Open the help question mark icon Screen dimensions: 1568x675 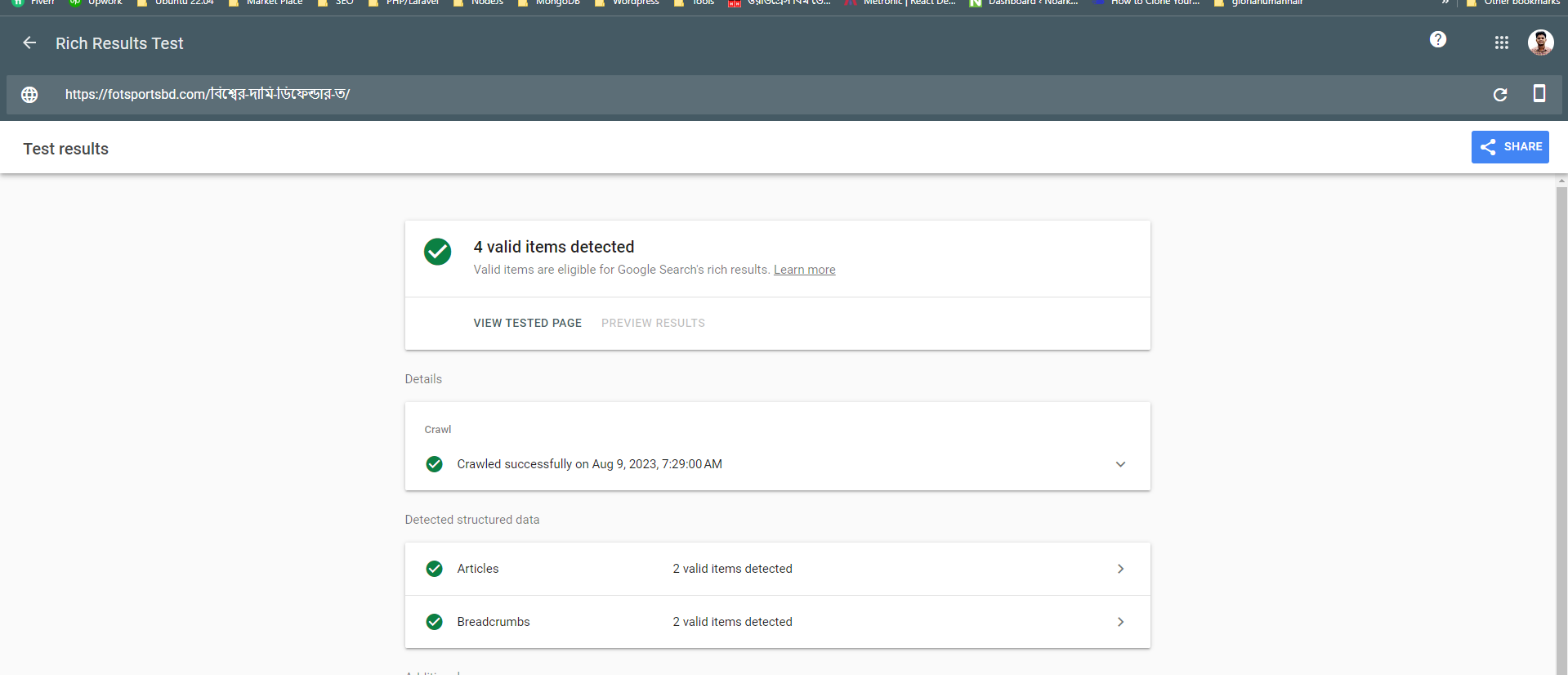click(x=1438, y=39)
